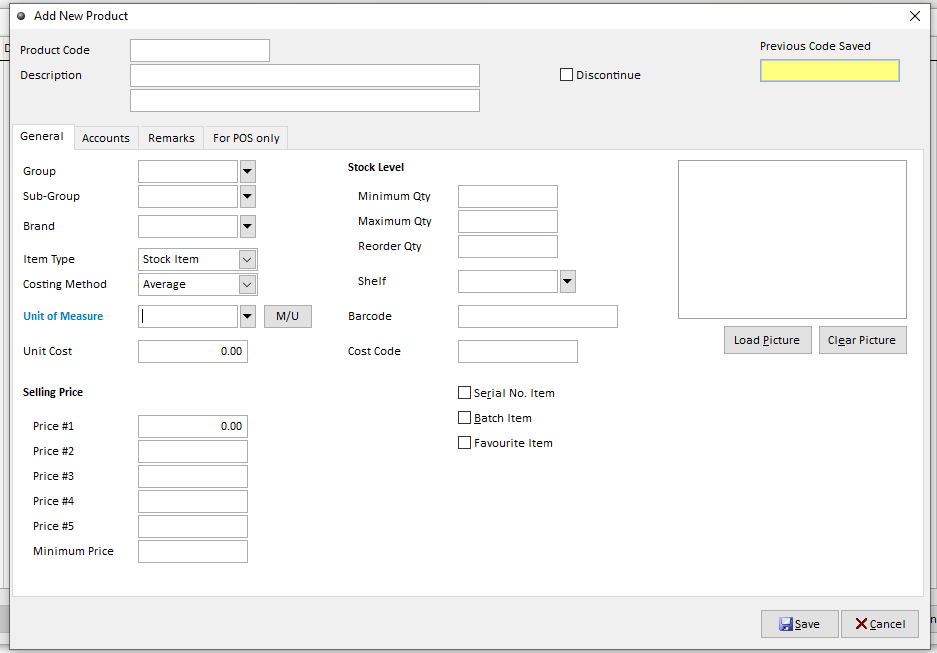Click the Unit Cost field showing 0.00
The height and width of the screenshot is (653, 937).
[193, 351]
